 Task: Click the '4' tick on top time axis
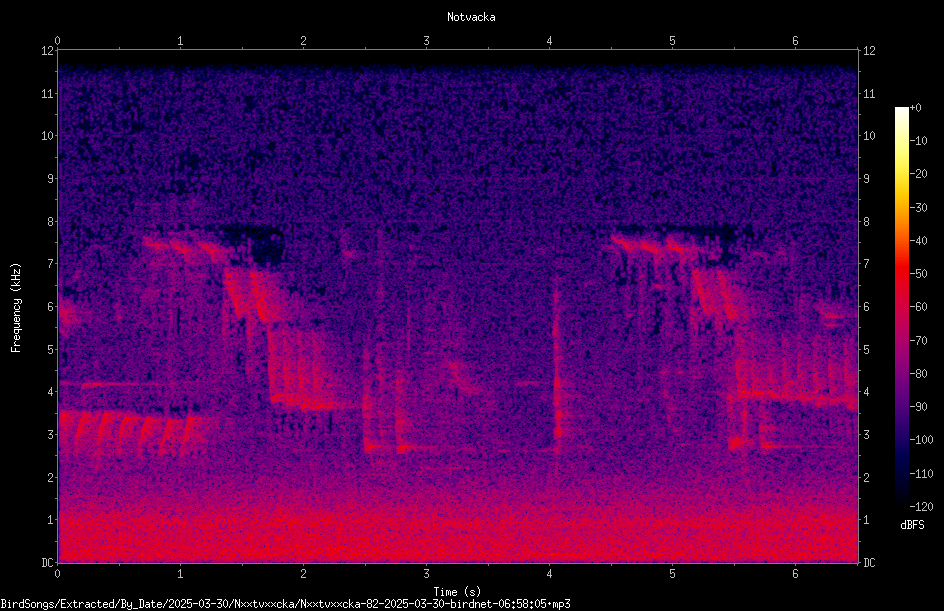[549, 41]
